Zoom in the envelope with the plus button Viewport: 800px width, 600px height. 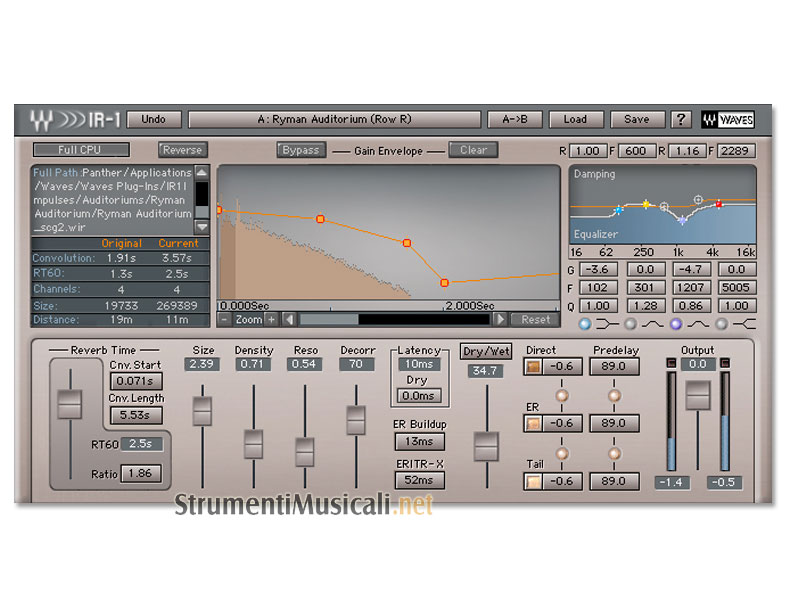(x=271, y=319)
